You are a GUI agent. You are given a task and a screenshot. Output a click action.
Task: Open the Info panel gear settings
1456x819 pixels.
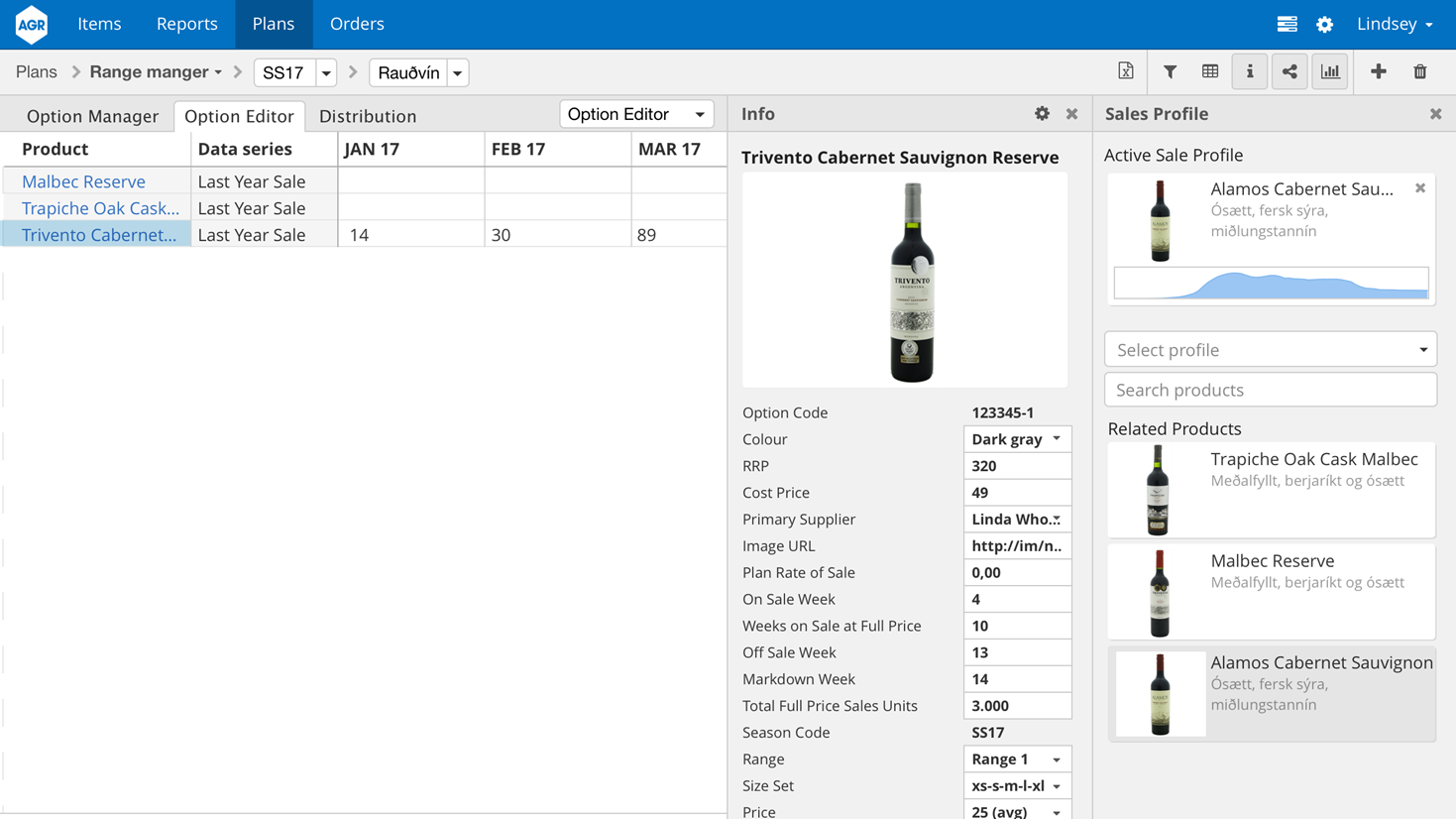click(1042, 114)
